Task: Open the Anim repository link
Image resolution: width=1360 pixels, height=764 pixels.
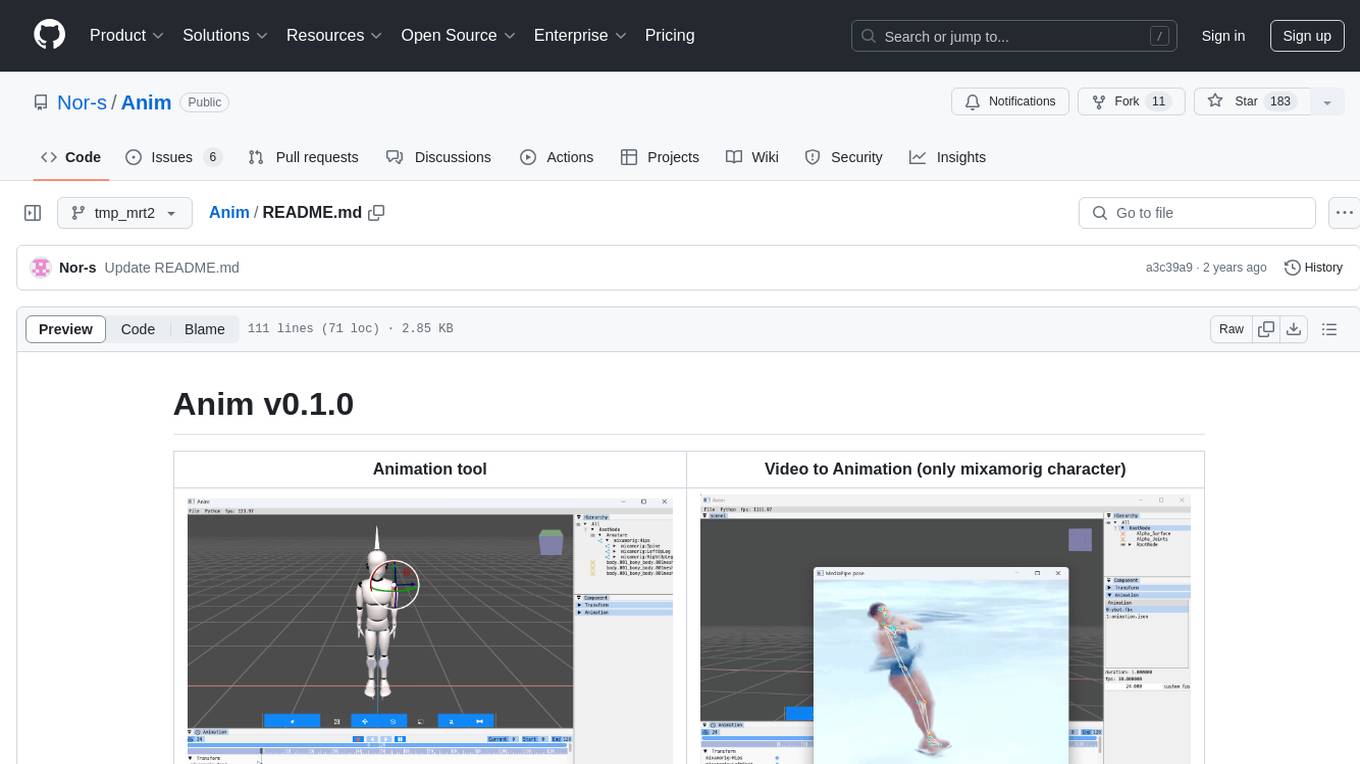Action: [x=146, y=102]
